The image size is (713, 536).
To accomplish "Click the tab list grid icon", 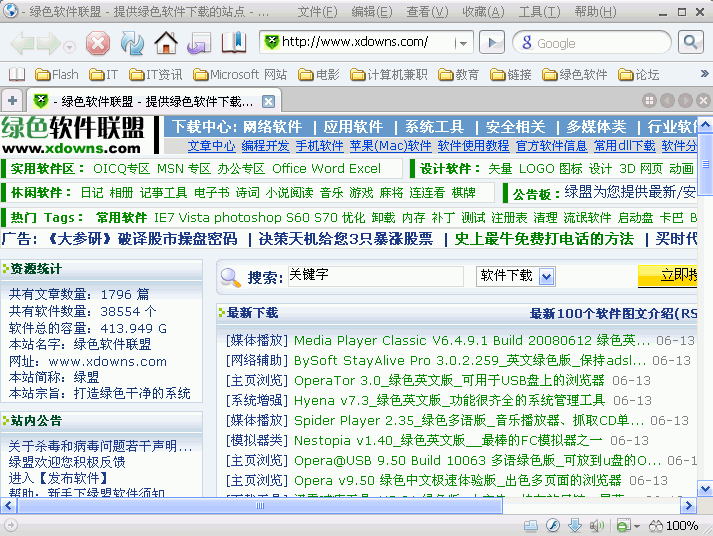I will point(649,100).
